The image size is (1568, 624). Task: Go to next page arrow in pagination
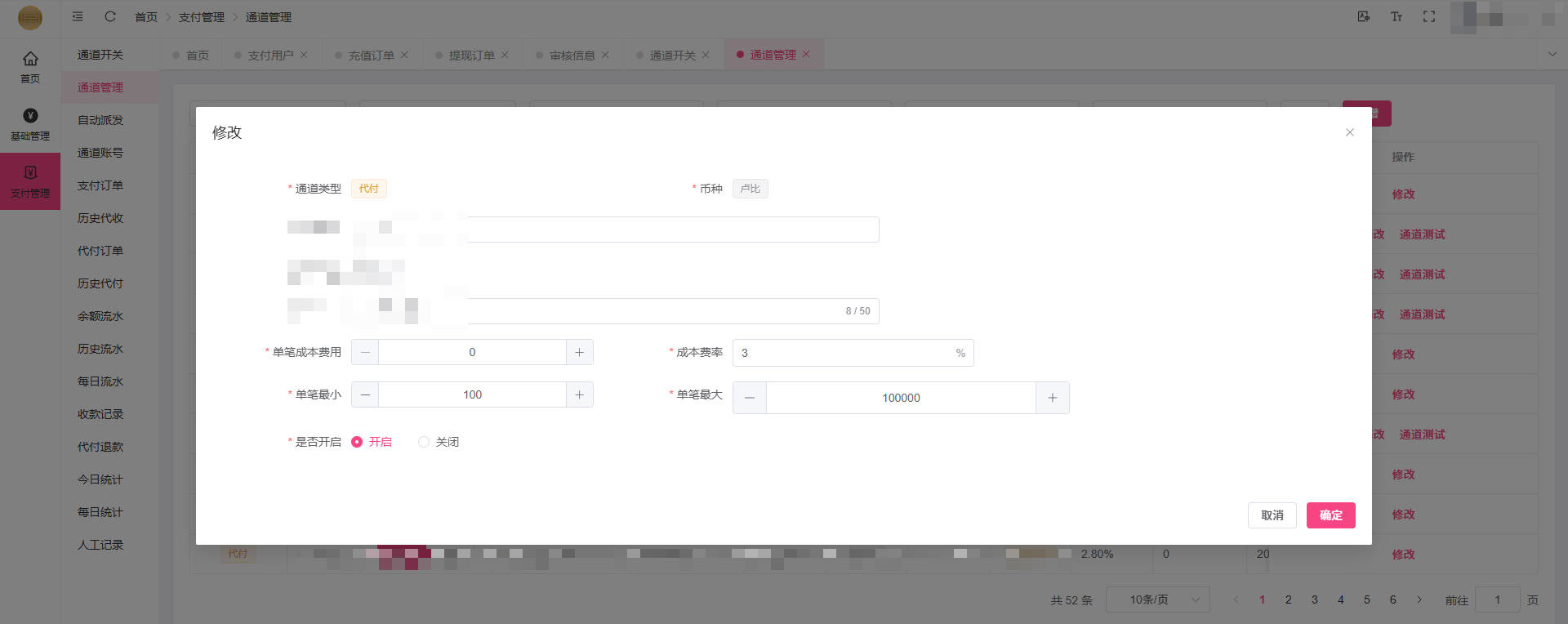click(x=1419, y=599)
